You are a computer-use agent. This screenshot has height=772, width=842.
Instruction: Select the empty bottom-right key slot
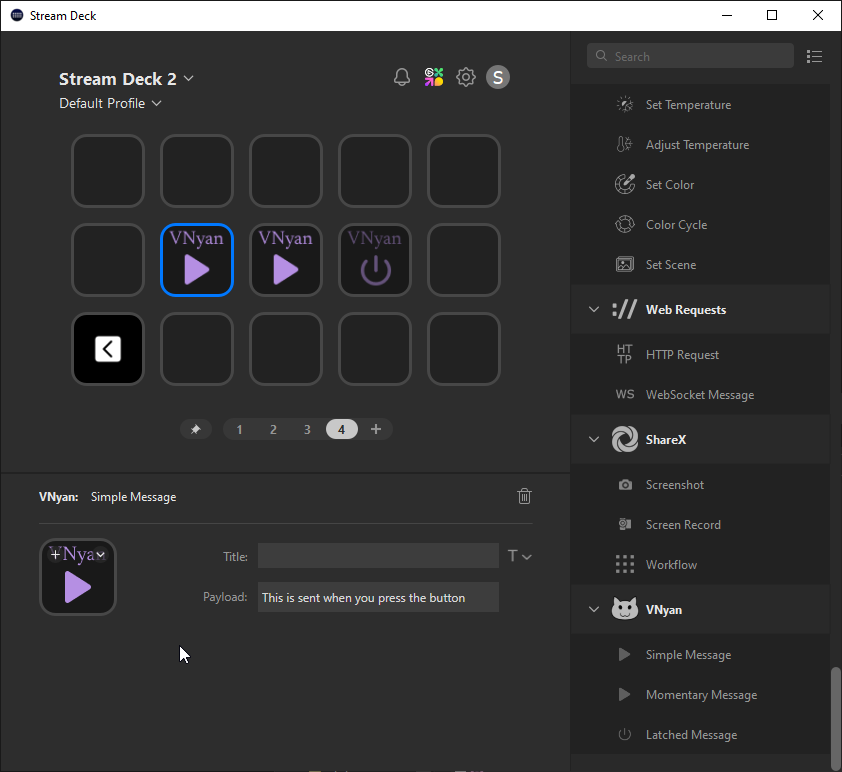click(464, 349)
